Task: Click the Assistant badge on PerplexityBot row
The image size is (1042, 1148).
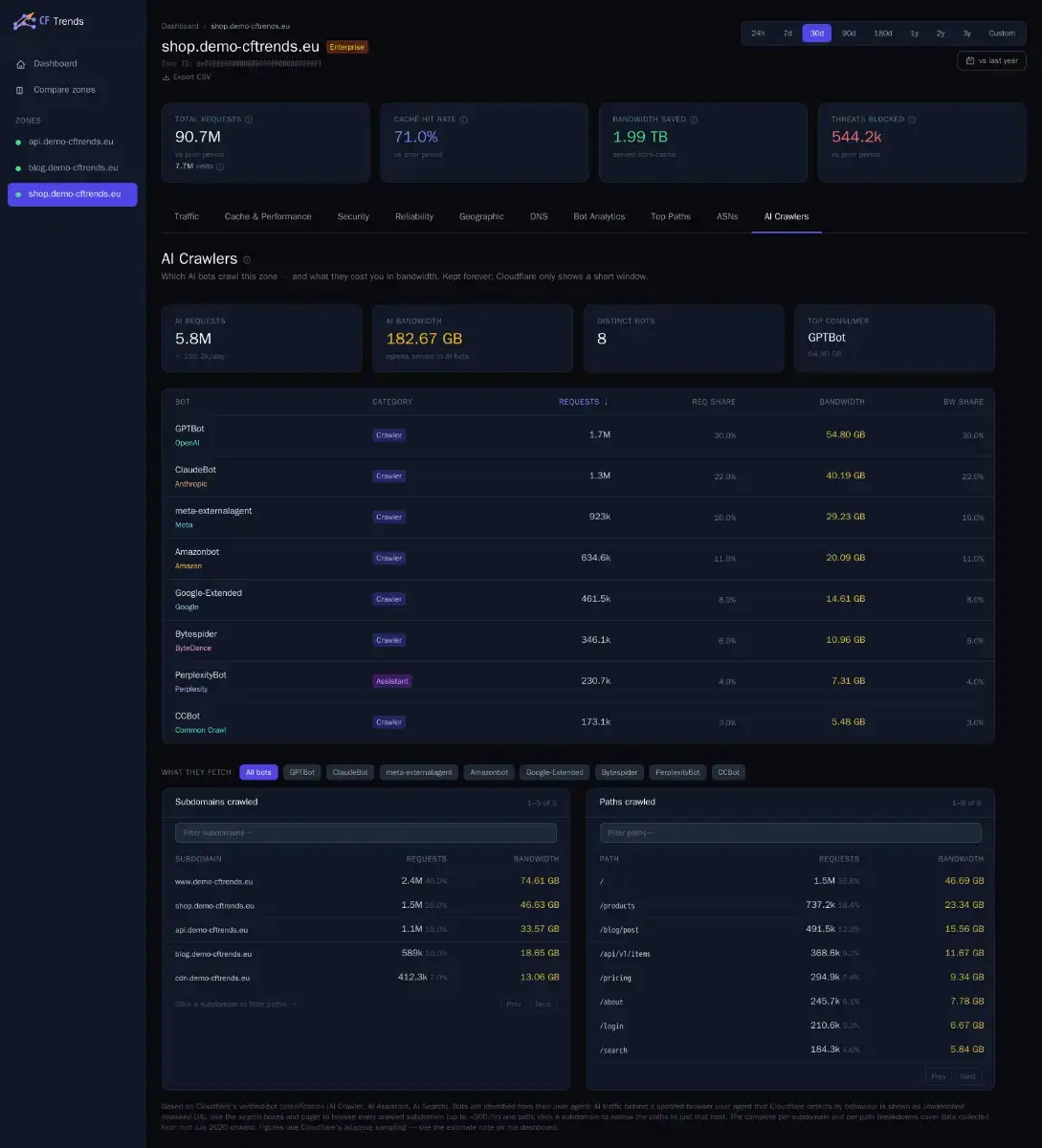Action: click(x=392, y=681)
